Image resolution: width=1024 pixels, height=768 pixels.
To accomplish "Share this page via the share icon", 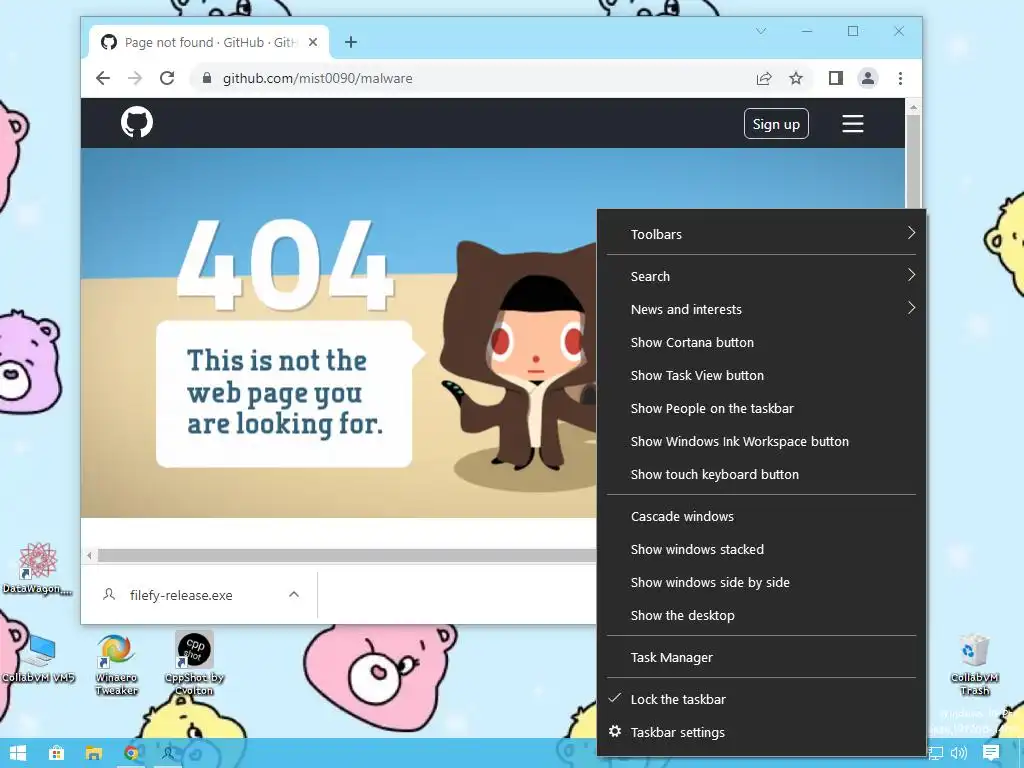I will coord(764,78).
